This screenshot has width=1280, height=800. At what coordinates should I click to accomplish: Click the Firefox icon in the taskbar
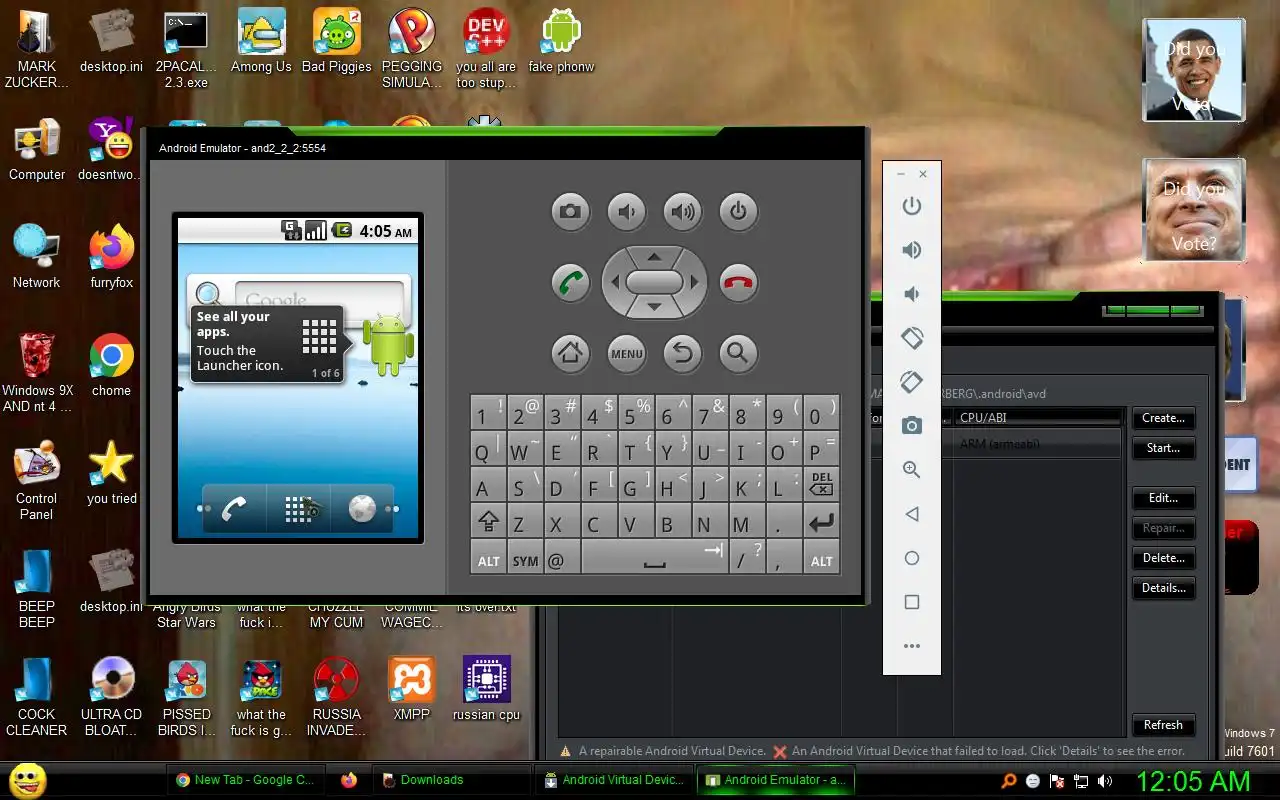pos(349,780)
